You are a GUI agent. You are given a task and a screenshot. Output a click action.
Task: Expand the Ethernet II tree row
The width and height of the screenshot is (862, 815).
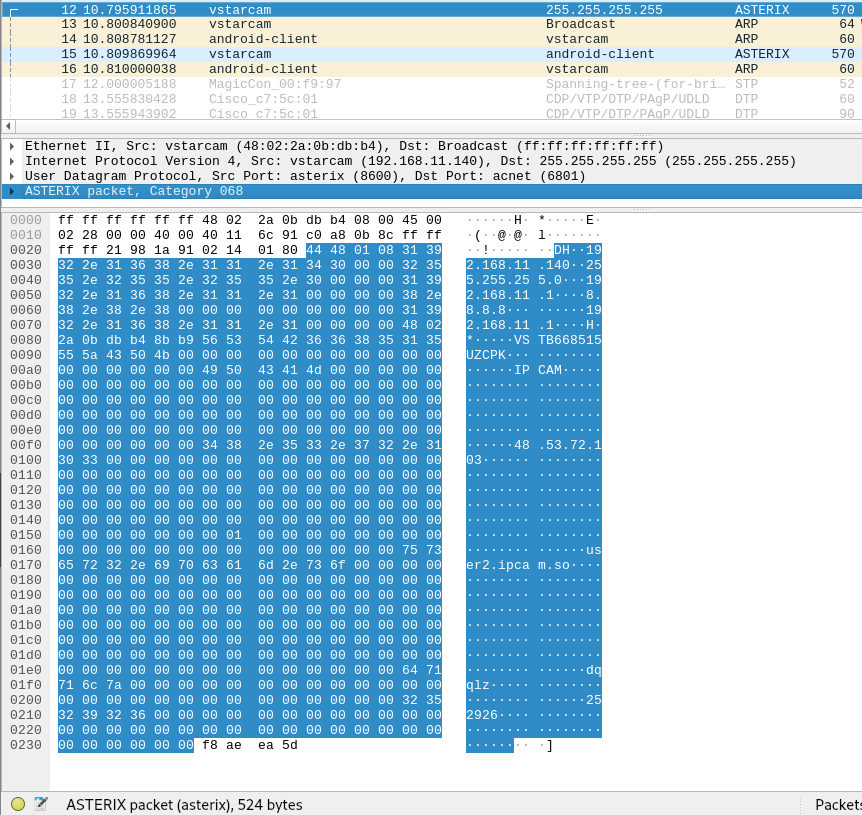tap(12, 146)
